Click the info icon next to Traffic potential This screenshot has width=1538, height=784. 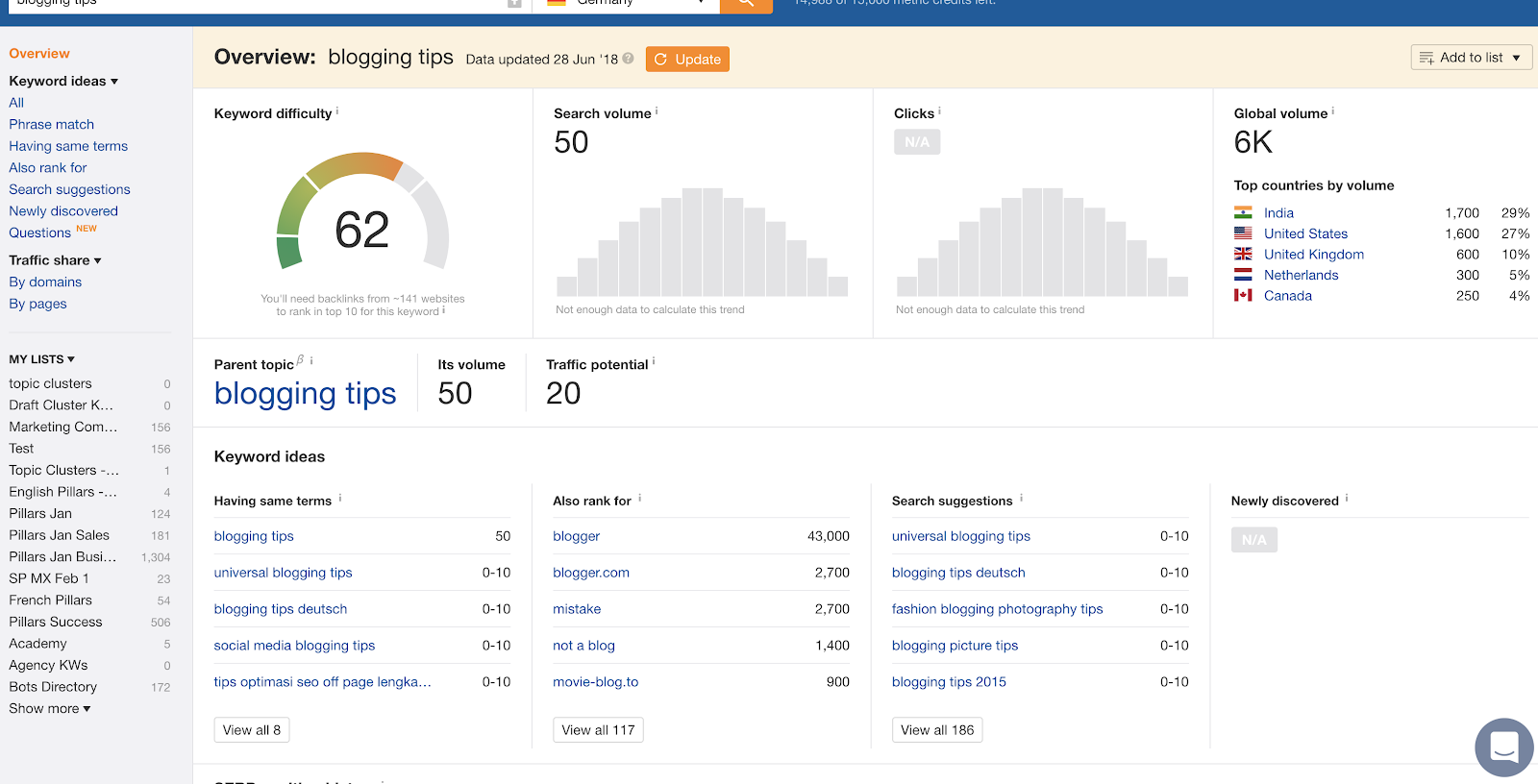pos(654,362)
